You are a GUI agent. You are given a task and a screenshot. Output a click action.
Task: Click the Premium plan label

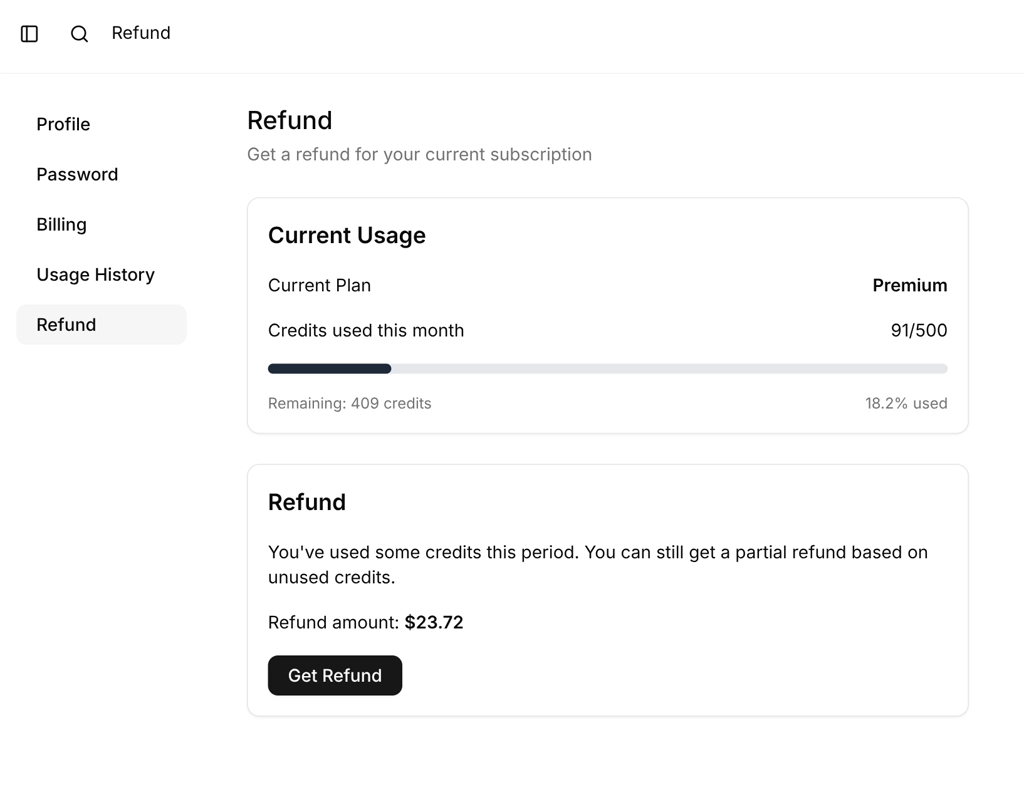pyautogui.click(x=909, y=285)
